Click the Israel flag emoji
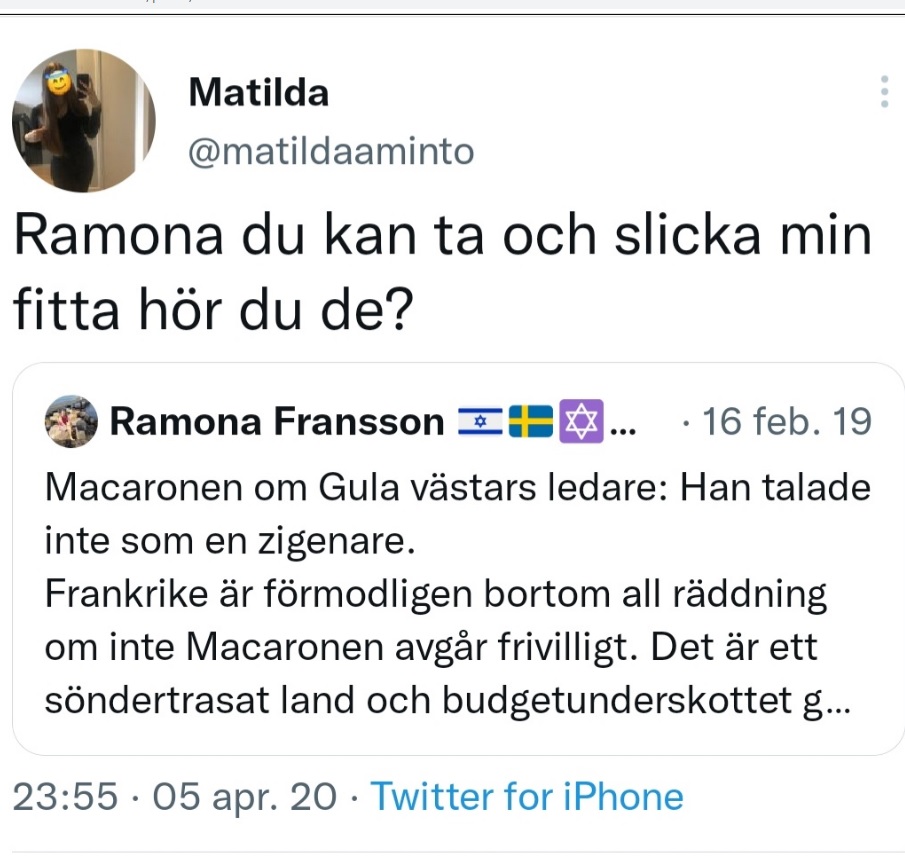905x857 pixels. coord(482,422)
